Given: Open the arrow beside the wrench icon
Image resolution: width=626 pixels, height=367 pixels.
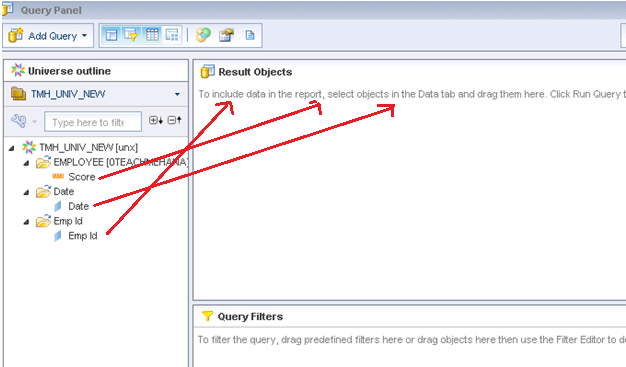Looking at the screenshot, I should (x=35, y=121).
